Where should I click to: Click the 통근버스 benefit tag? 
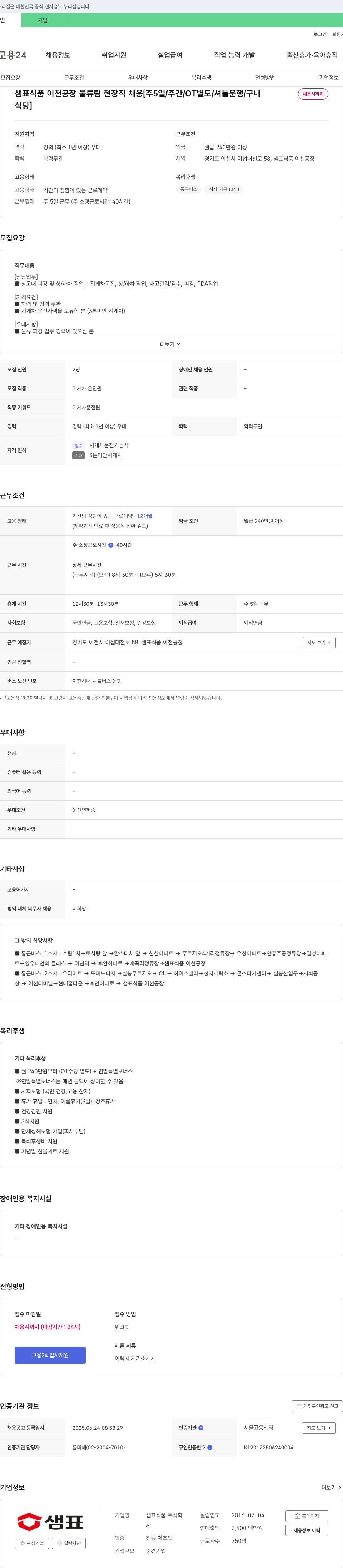tap(188, 189)
